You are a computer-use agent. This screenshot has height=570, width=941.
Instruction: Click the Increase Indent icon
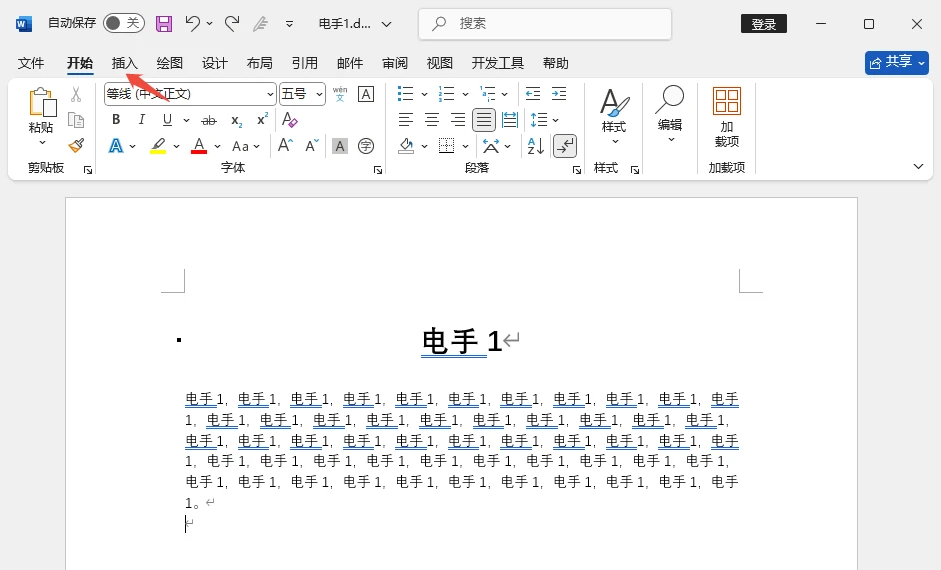pos(559,94)
